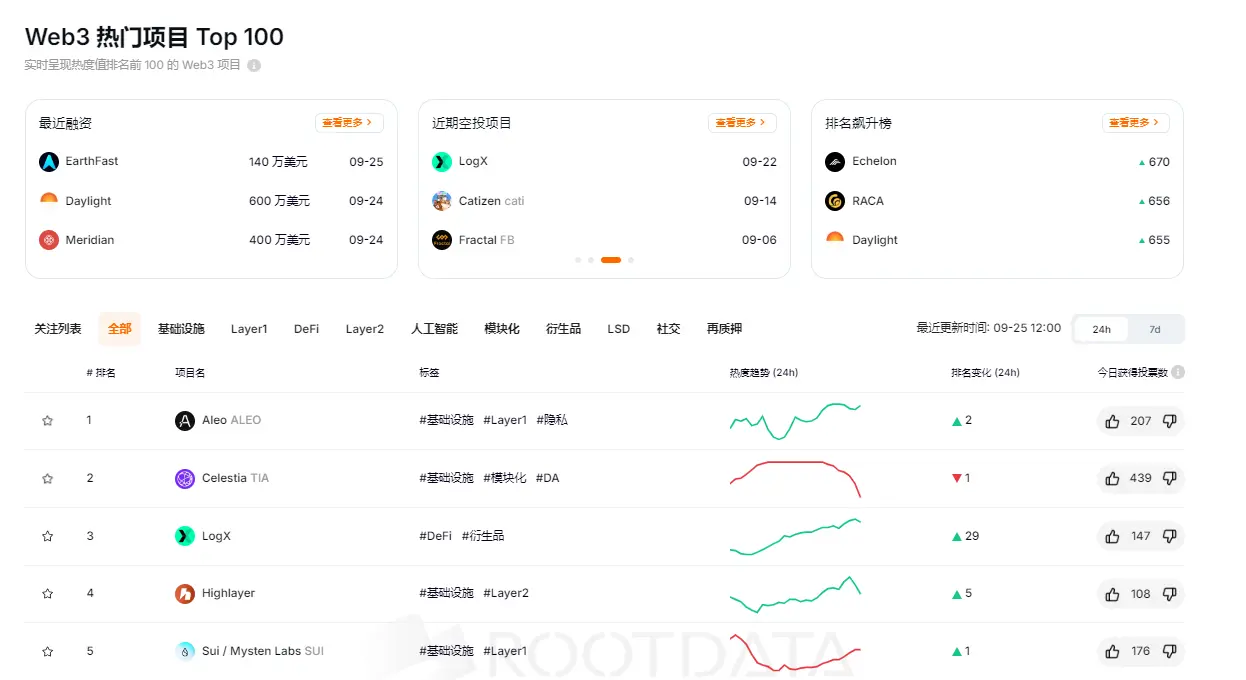
Task: Click the Daylight icon in 排名飙升榜
Action: tap(834, 239)
